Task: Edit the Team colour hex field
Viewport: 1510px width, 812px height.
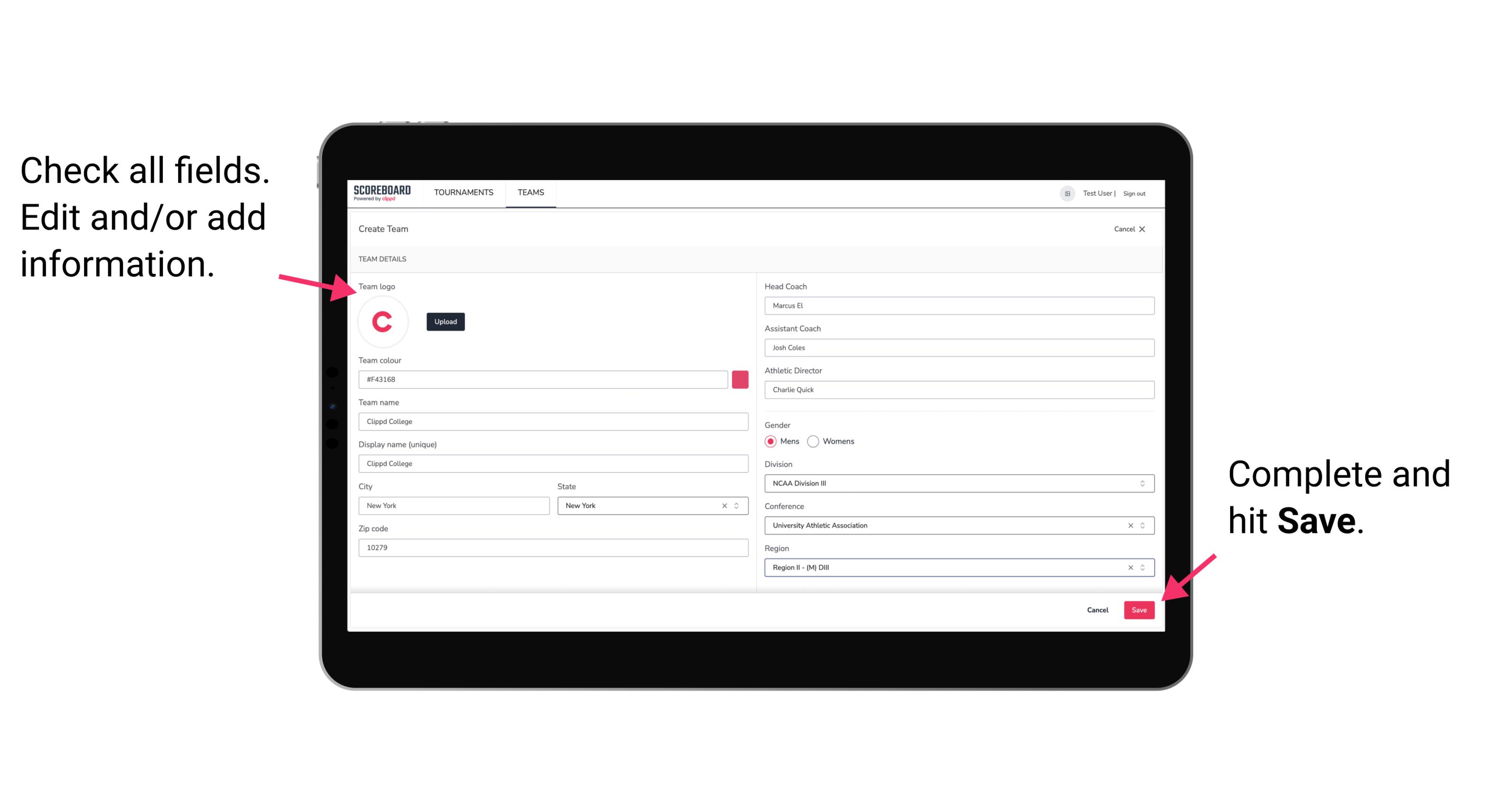Action: pyautogui.click(x=544, y=379)
